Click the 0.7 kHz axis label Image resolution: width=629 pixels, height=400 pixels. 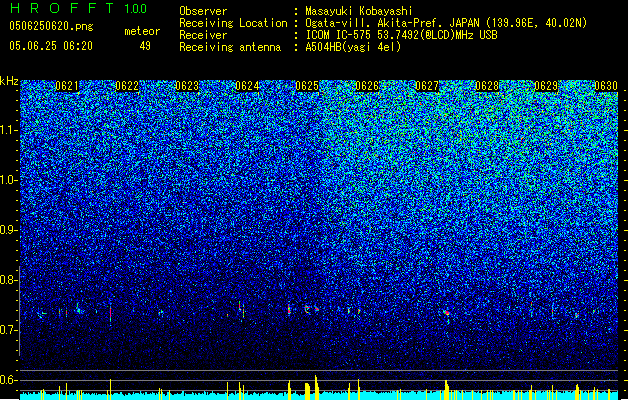(9, 330)
